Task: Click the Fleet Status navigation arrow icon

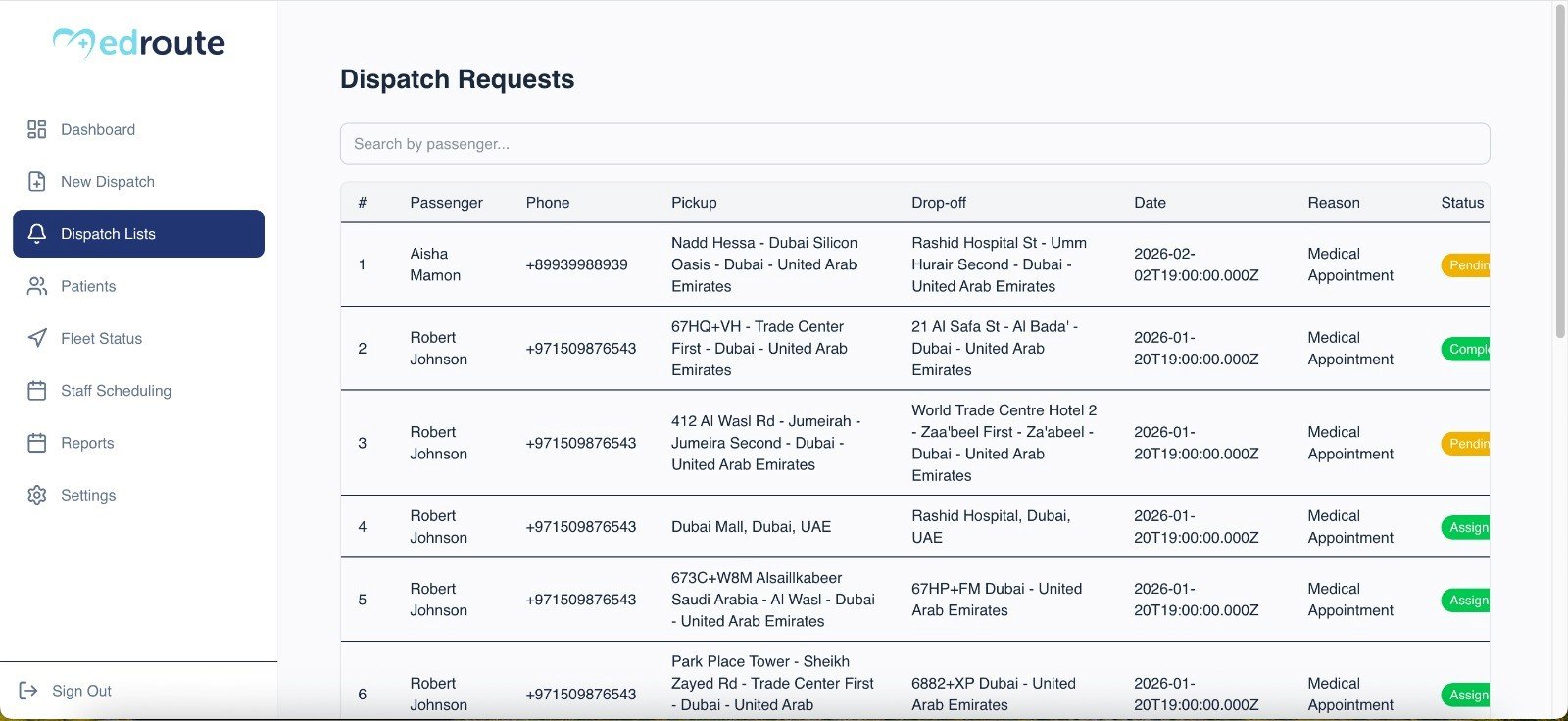Action: [x=37, y=338]
